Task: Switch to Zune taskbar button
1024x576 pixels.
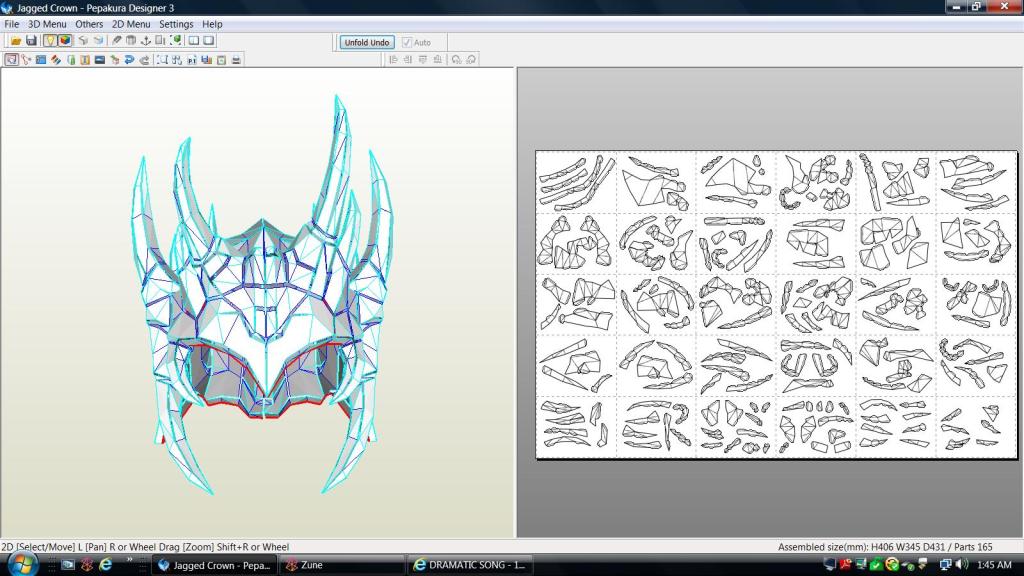Action: 342,566
